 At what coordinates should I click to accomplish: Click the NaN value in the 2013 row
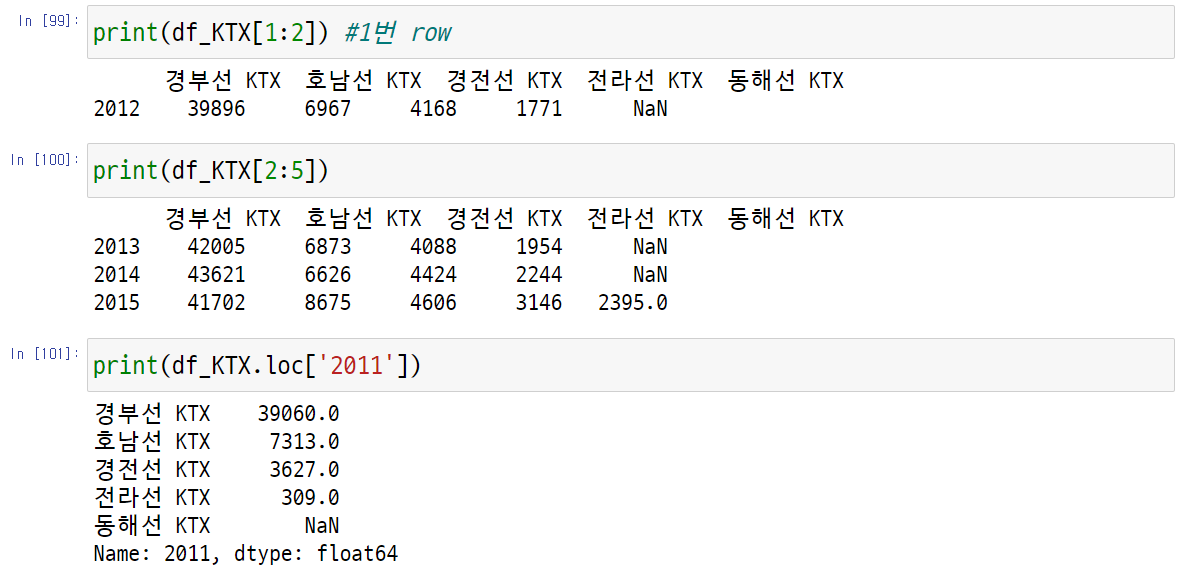650,247
